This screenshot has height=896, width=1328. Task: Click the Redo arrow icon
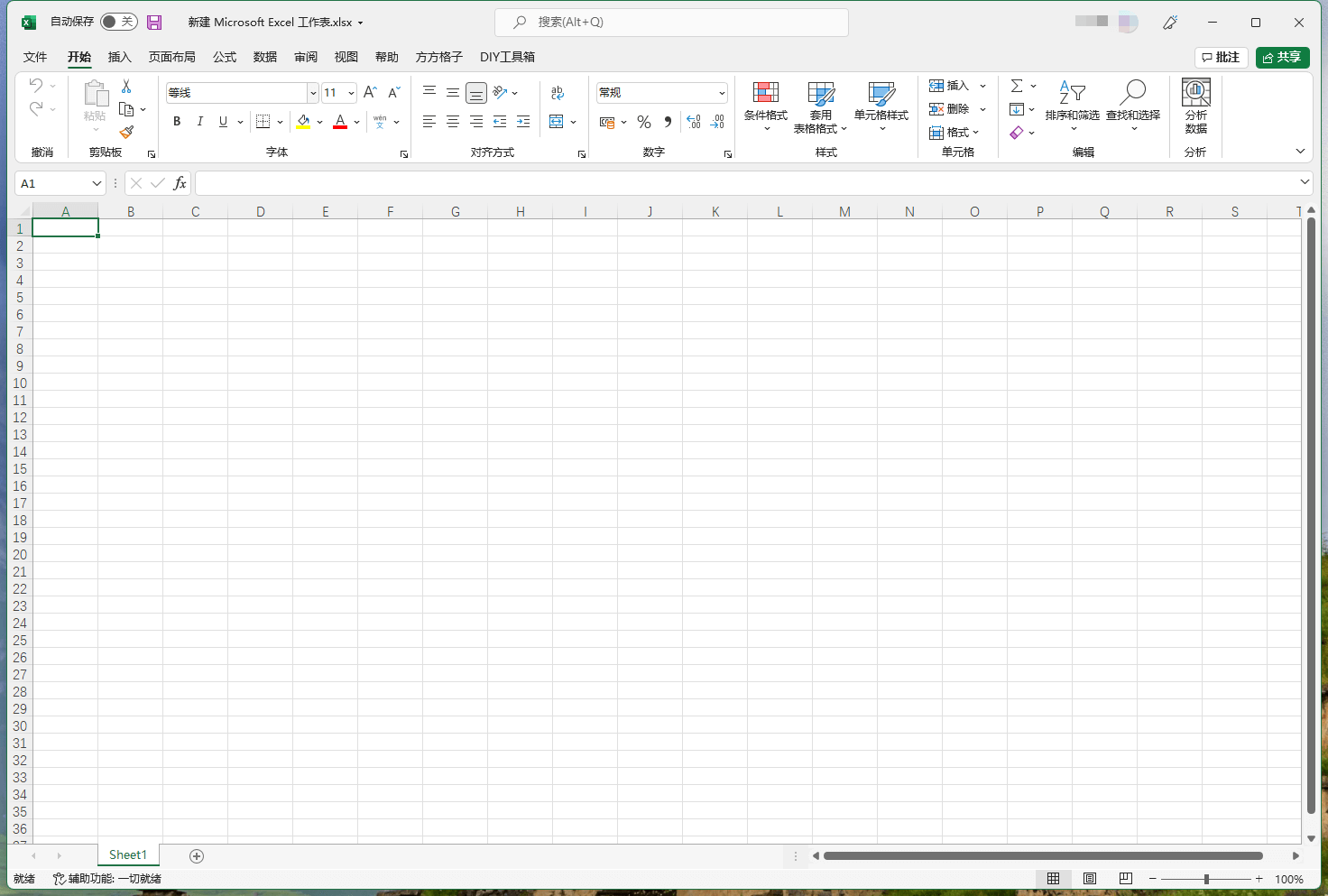coord(36,108)
